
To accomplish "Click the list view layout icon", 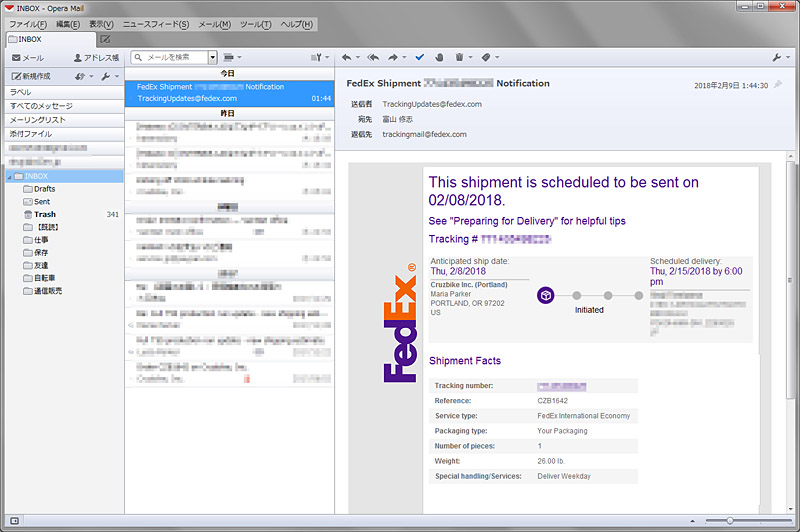I will (x=228, y=57).
